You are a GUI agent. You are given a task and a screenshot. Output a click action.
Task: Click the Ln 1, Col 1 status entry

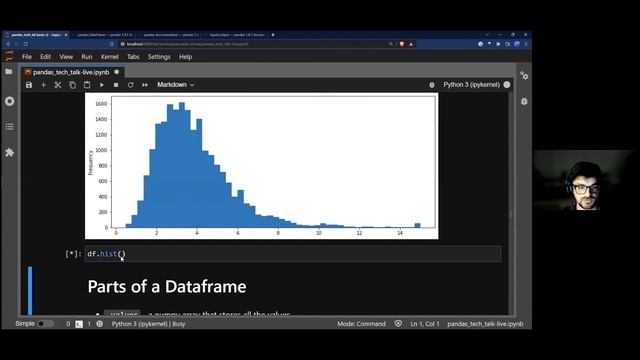tap(425, 324)
